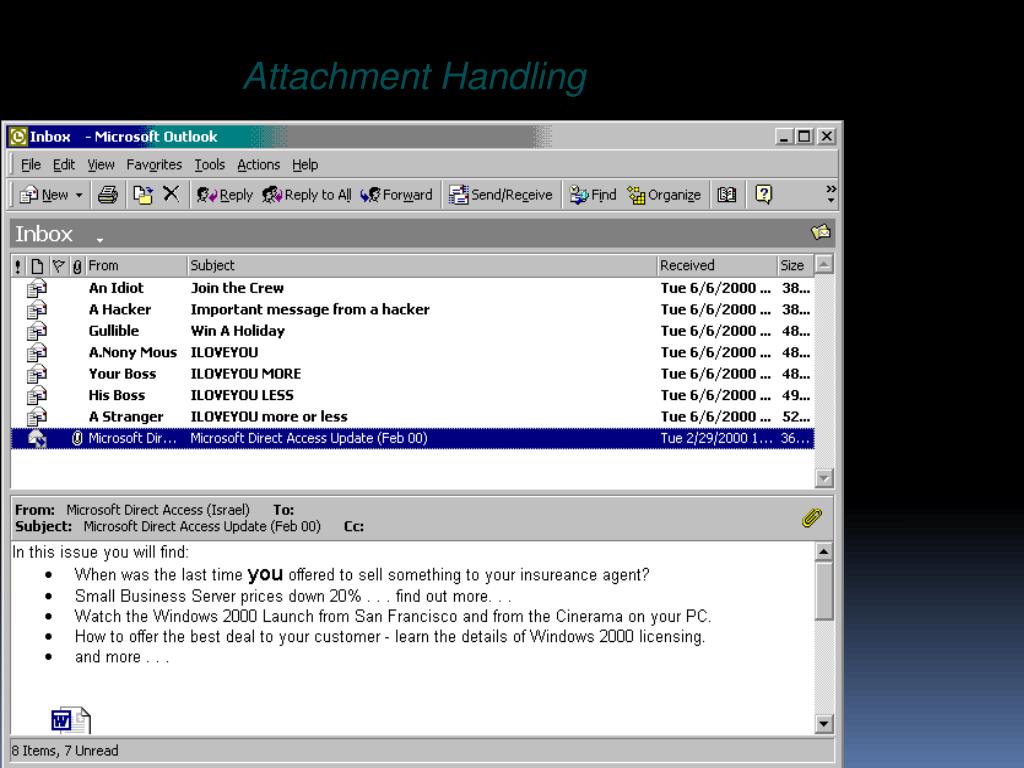Screen dimensions: 1024x768
Task: Select the 'ILOVEYOU' subject from A.Nony Mous
Action: point(224,353)
